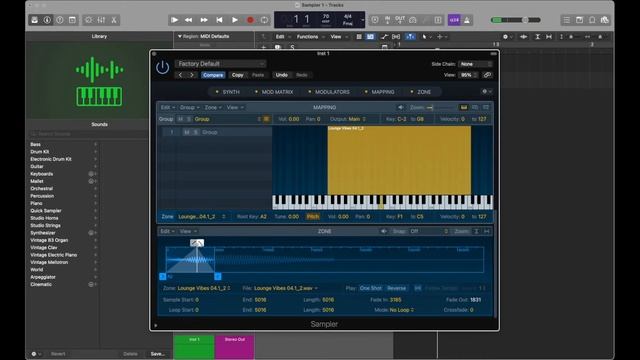Image resolution: width=640 pixels, height=360 pixels.
Task: Click the Logic Pro Cycle button
Action: [264, 20]
